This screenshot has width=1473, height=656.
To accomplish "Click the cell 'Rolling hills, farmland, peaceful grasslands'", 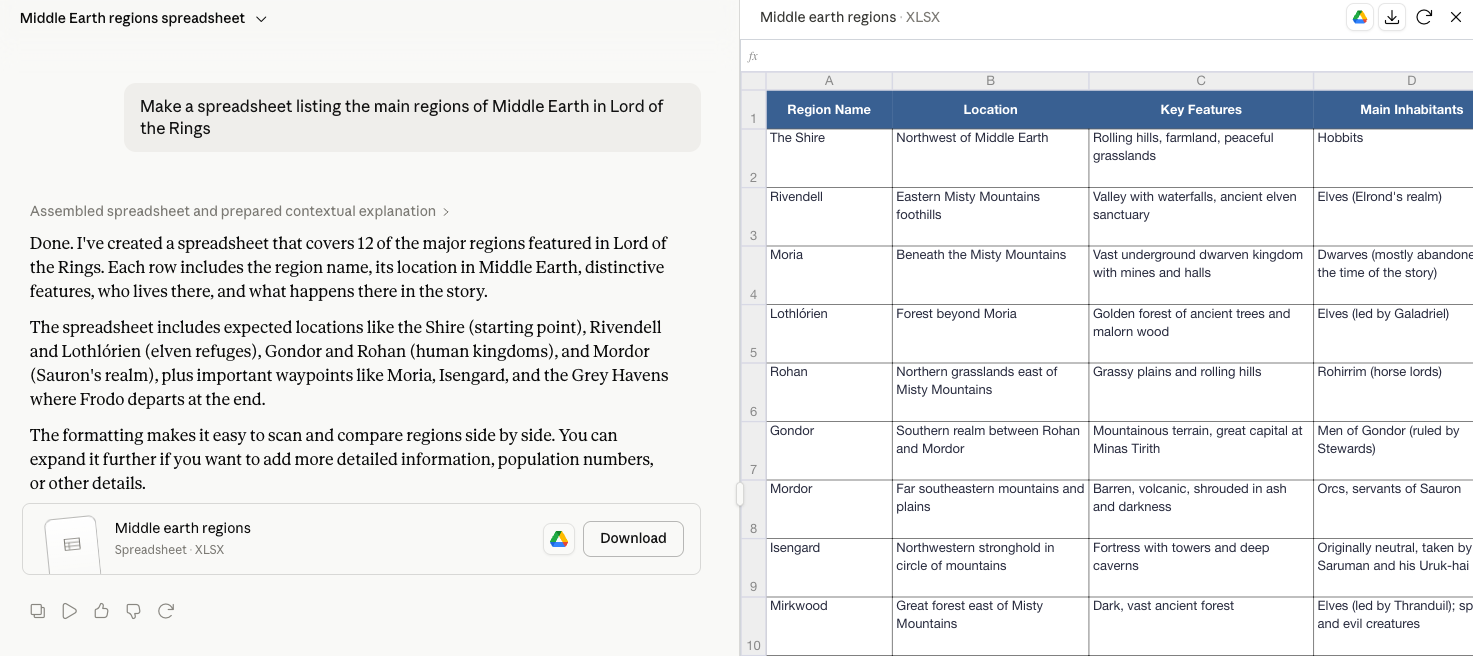I will tap(1201, 158).
